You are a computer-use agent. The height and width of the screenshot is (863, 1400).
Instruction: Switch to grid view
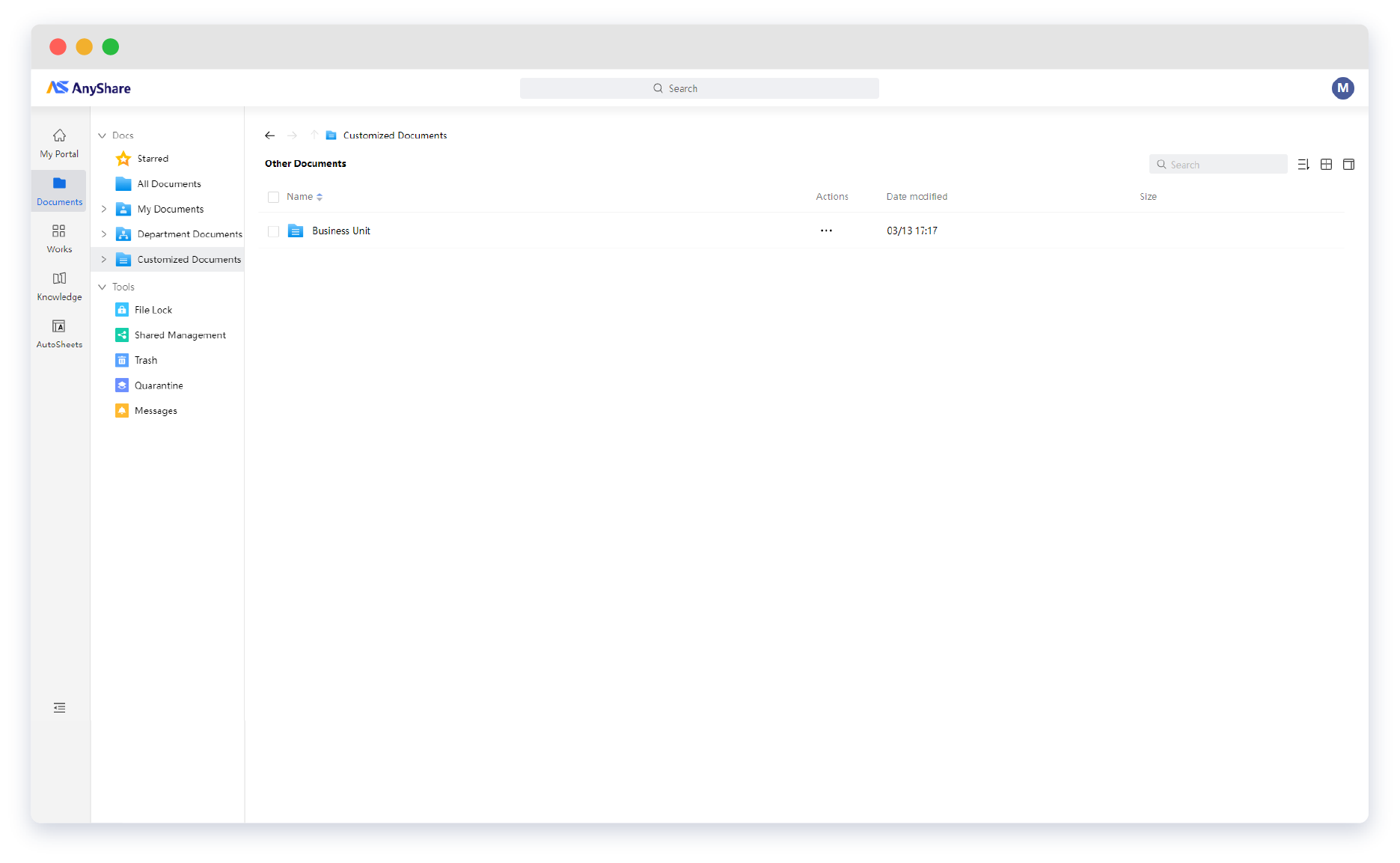pos(1326,164)
